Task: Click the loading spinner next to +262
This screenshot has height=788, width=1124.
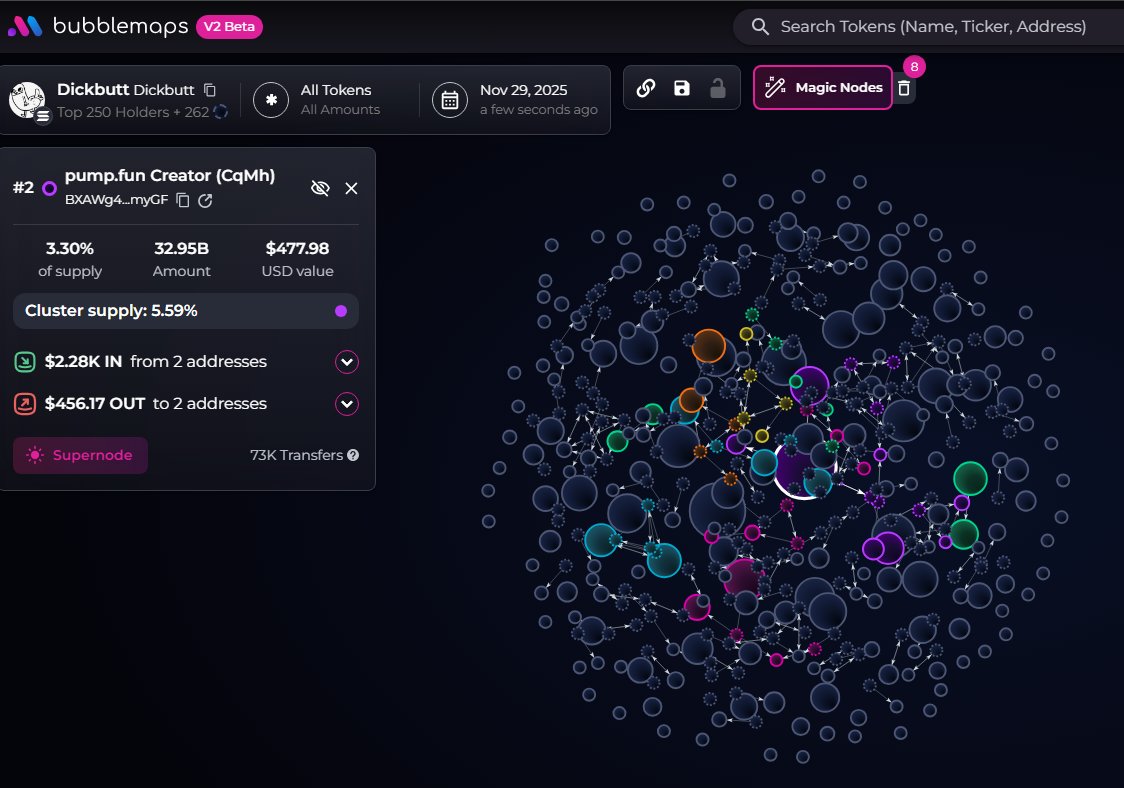Action: pyautogui.click(x=221, y=111)
